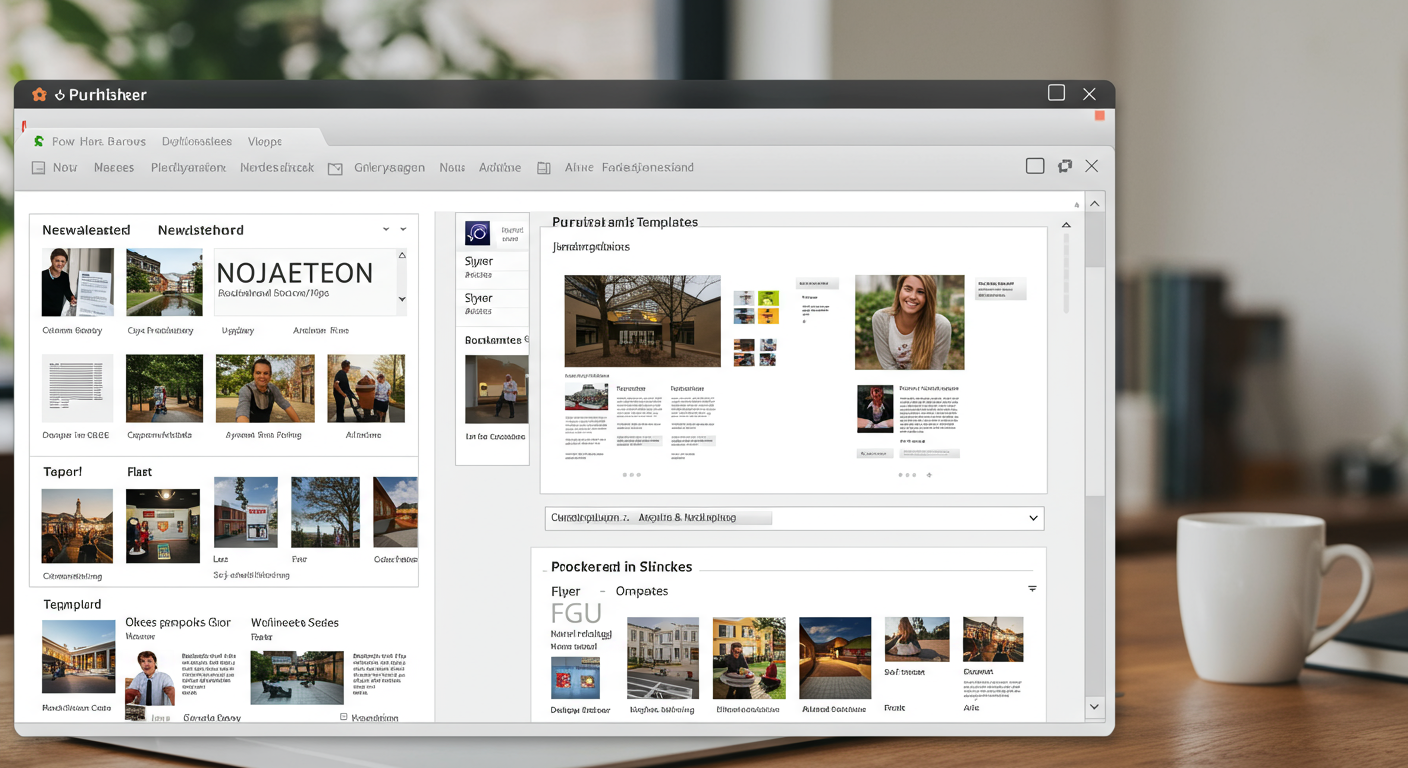
Task: Click the orange Publisher app icon in title bar
Action: pos(39,95)
